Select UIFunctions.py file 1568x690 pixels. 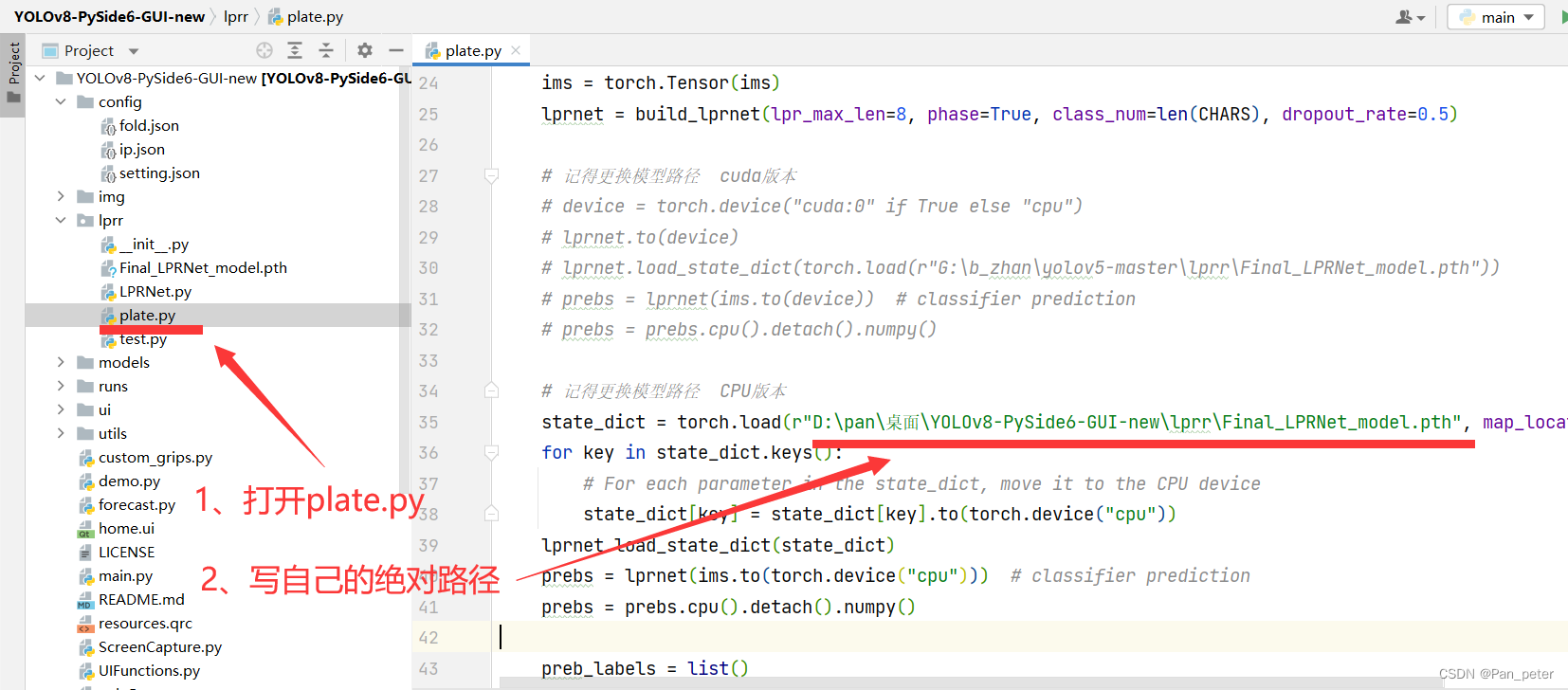[149, 670]
